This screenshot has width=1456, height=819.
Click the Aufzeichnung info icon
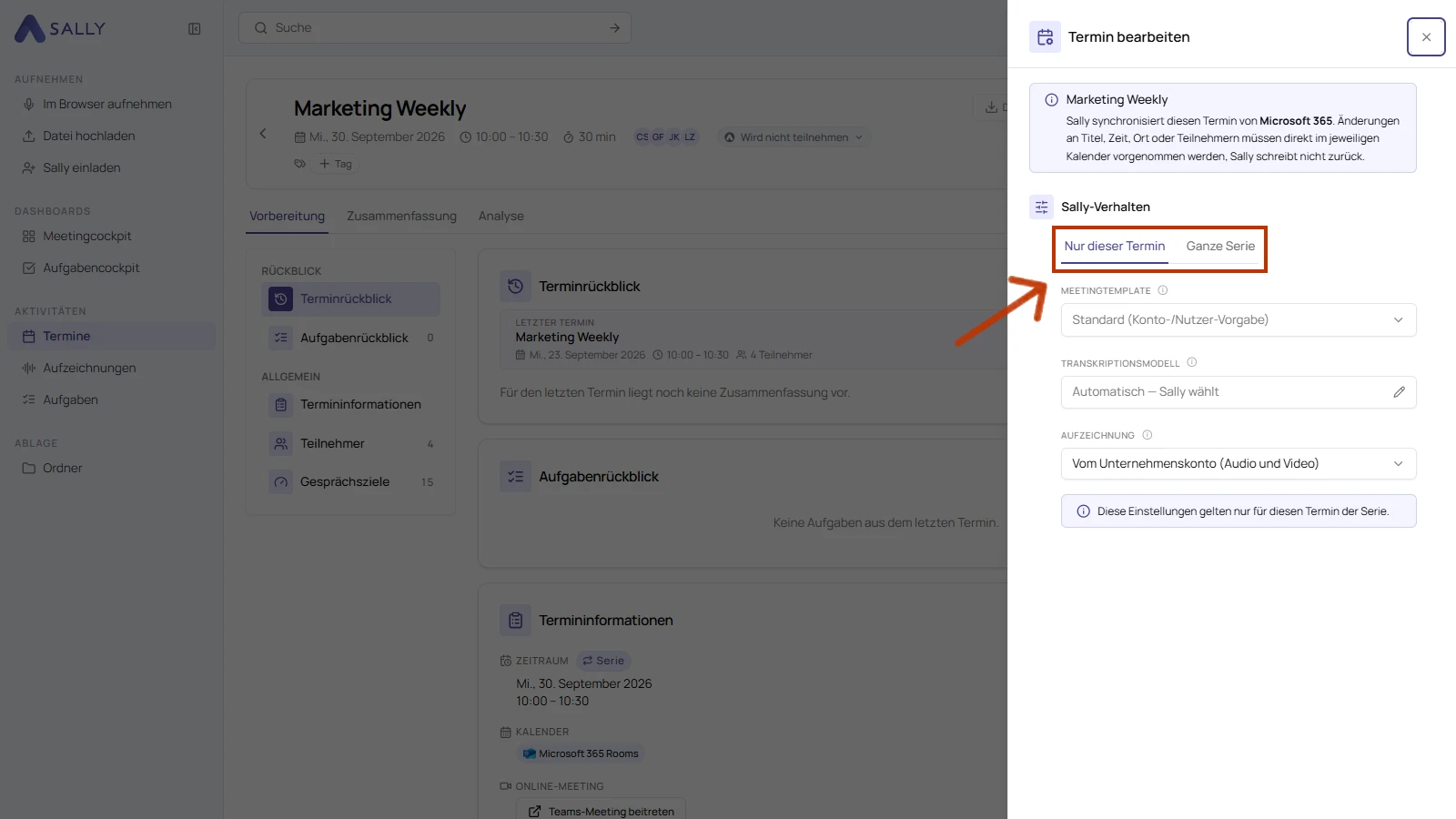(1148, 435)
